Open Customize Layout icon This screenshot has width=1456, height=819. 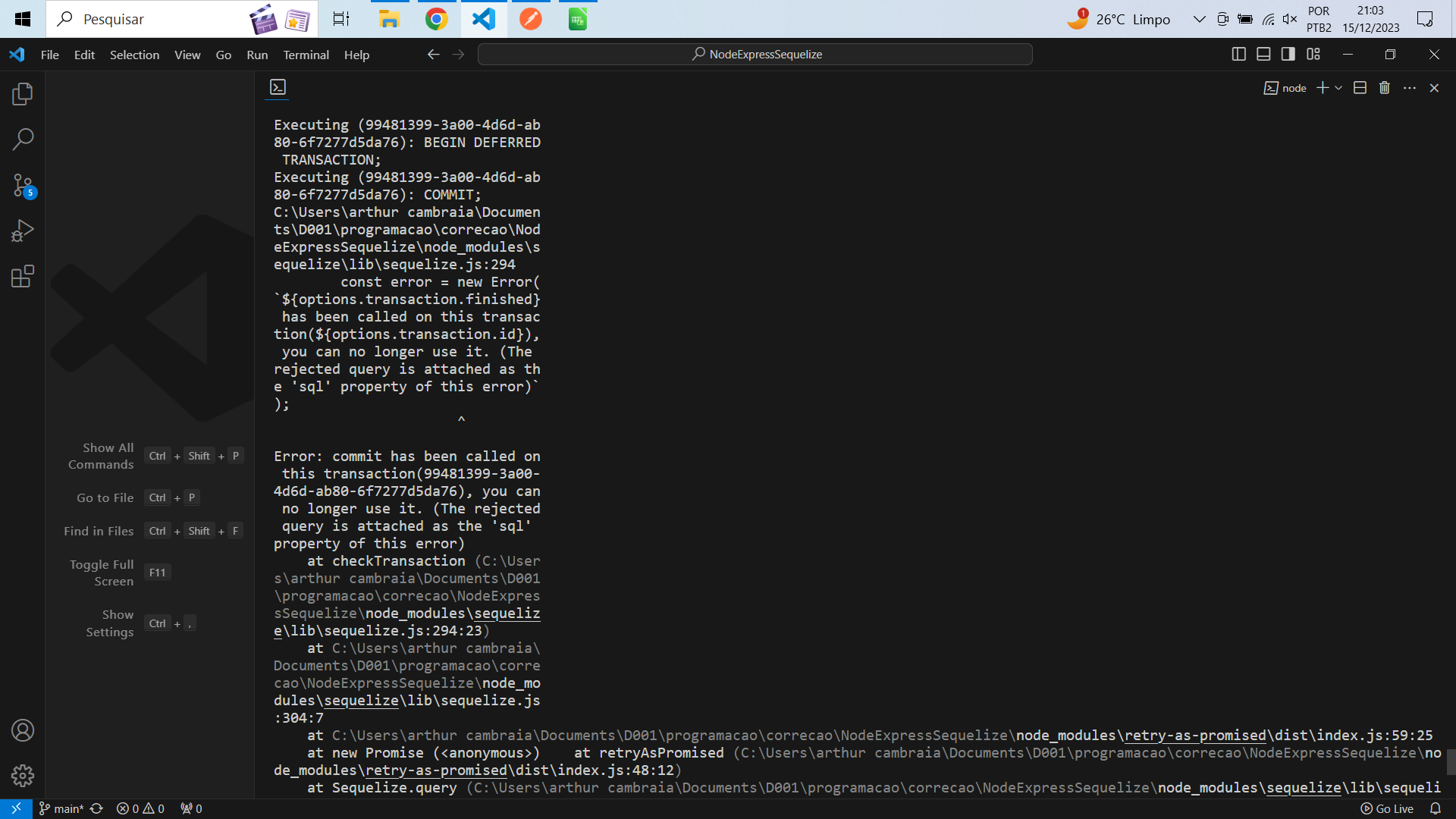click(1313, 54)
